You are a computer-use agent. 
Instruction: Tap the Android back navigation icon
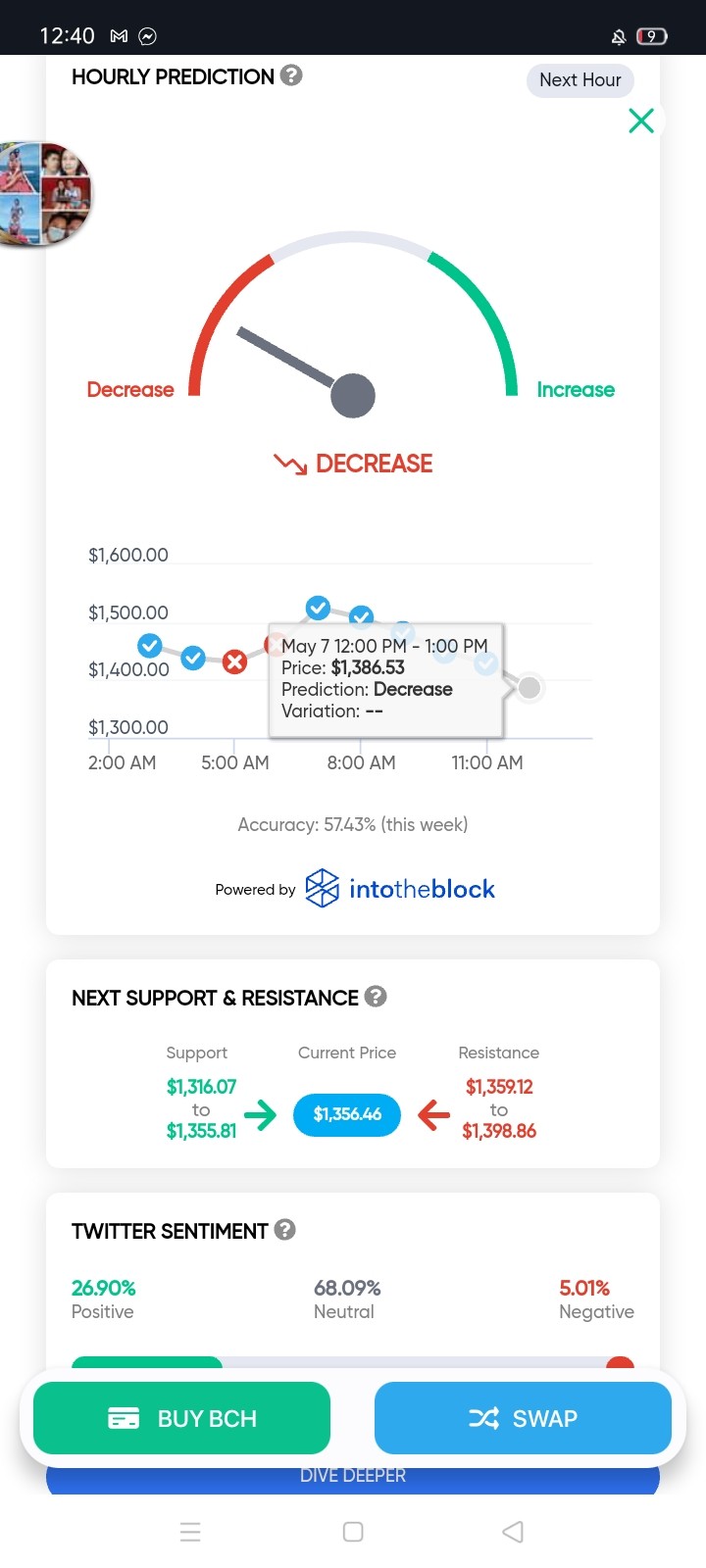pos(513,1532)
